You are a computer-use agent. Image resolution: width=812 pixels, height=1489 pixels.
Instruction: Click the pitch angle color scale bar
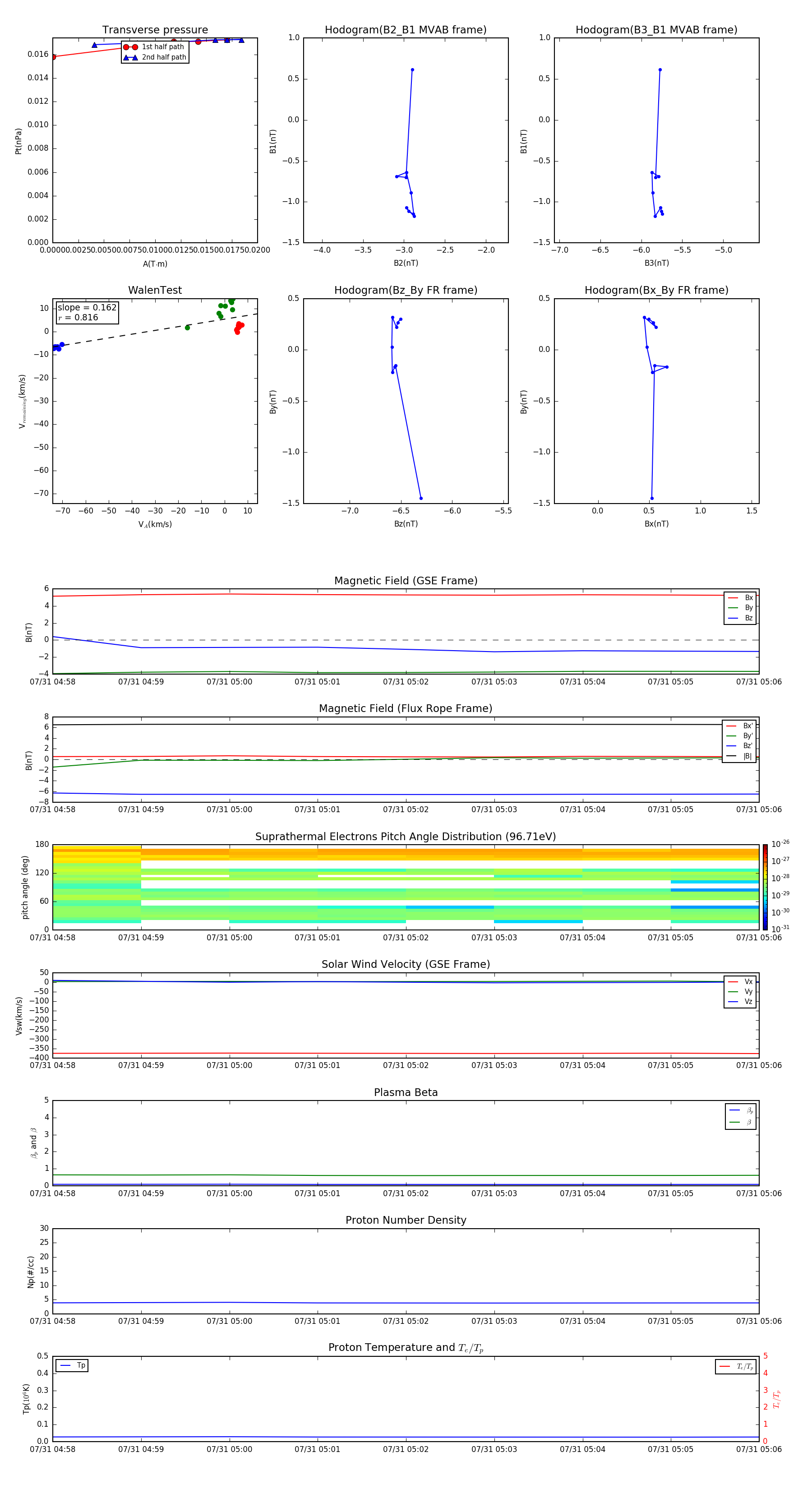[765, 887]
